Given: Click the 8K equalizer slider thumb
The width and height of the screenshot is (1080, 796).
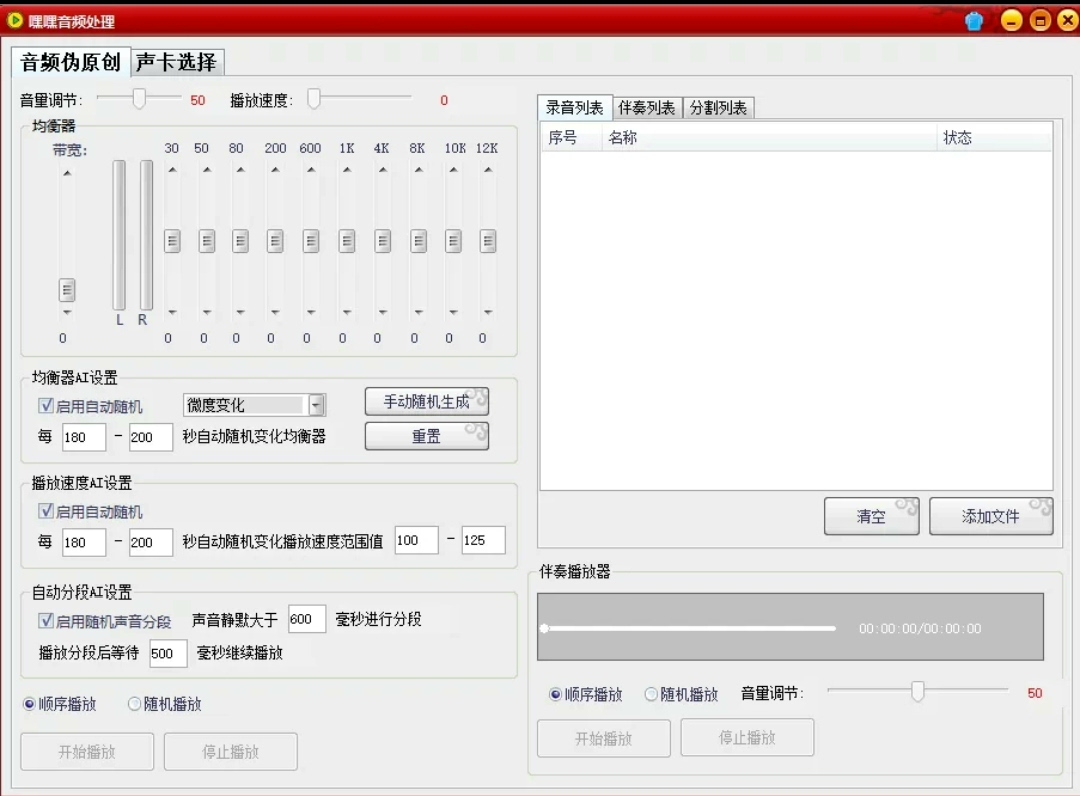Looking at the screenshot, I should coord(418,241).
